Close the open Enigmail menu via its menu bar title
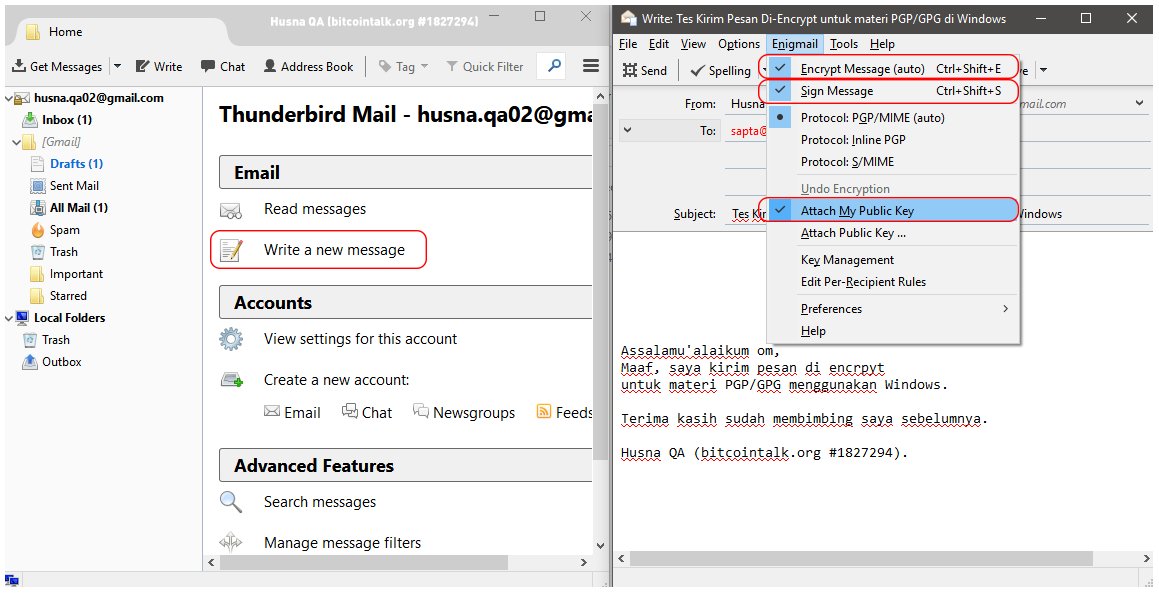 click(795, 44)
